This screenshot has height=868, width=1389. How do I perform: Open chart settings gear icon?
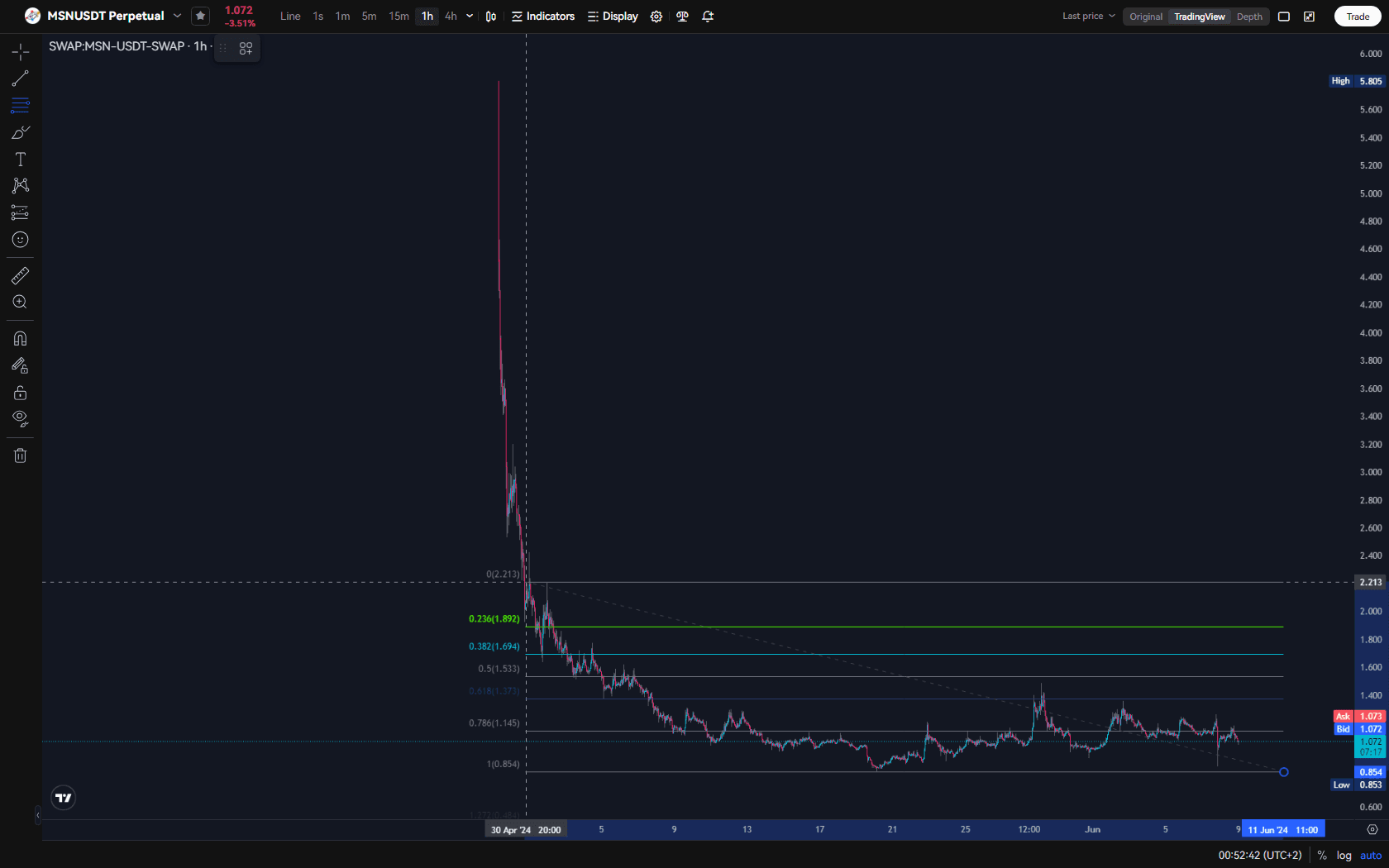point(656,17)
